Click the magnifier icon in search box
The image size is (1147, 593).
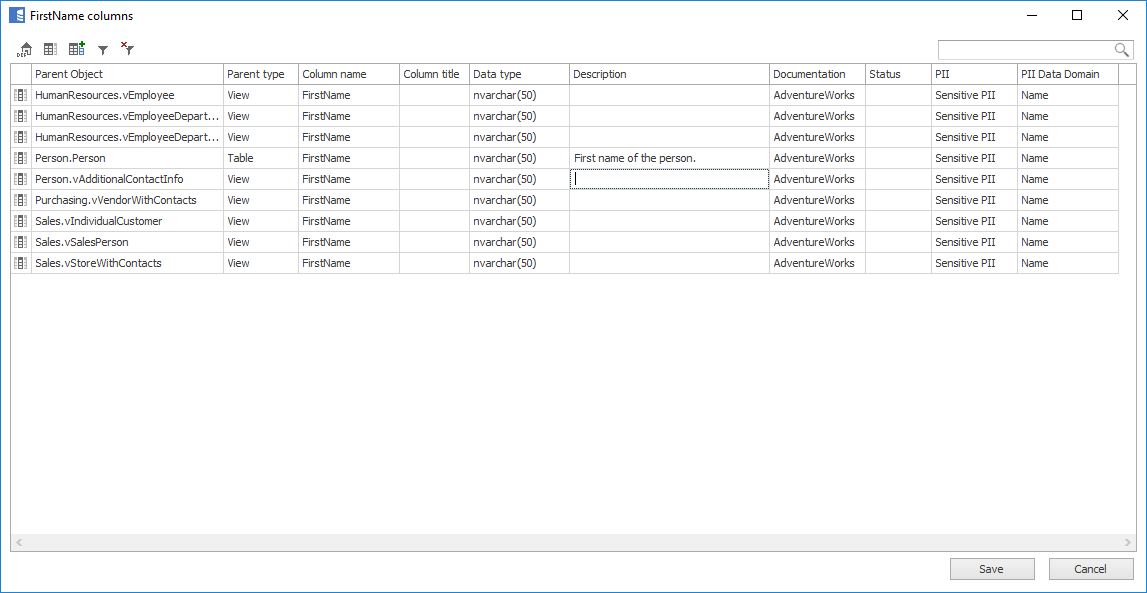pyautogui.click(x=1122, y=50)
